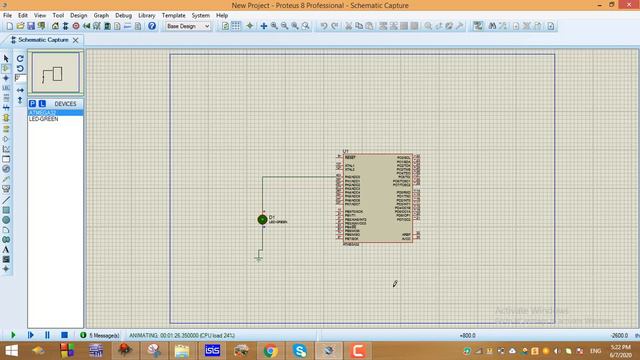The height and width of the screenshot is (360, 640).
Task: Click the Zoom In magnifier icon
Action: click(x=274, y=26)
